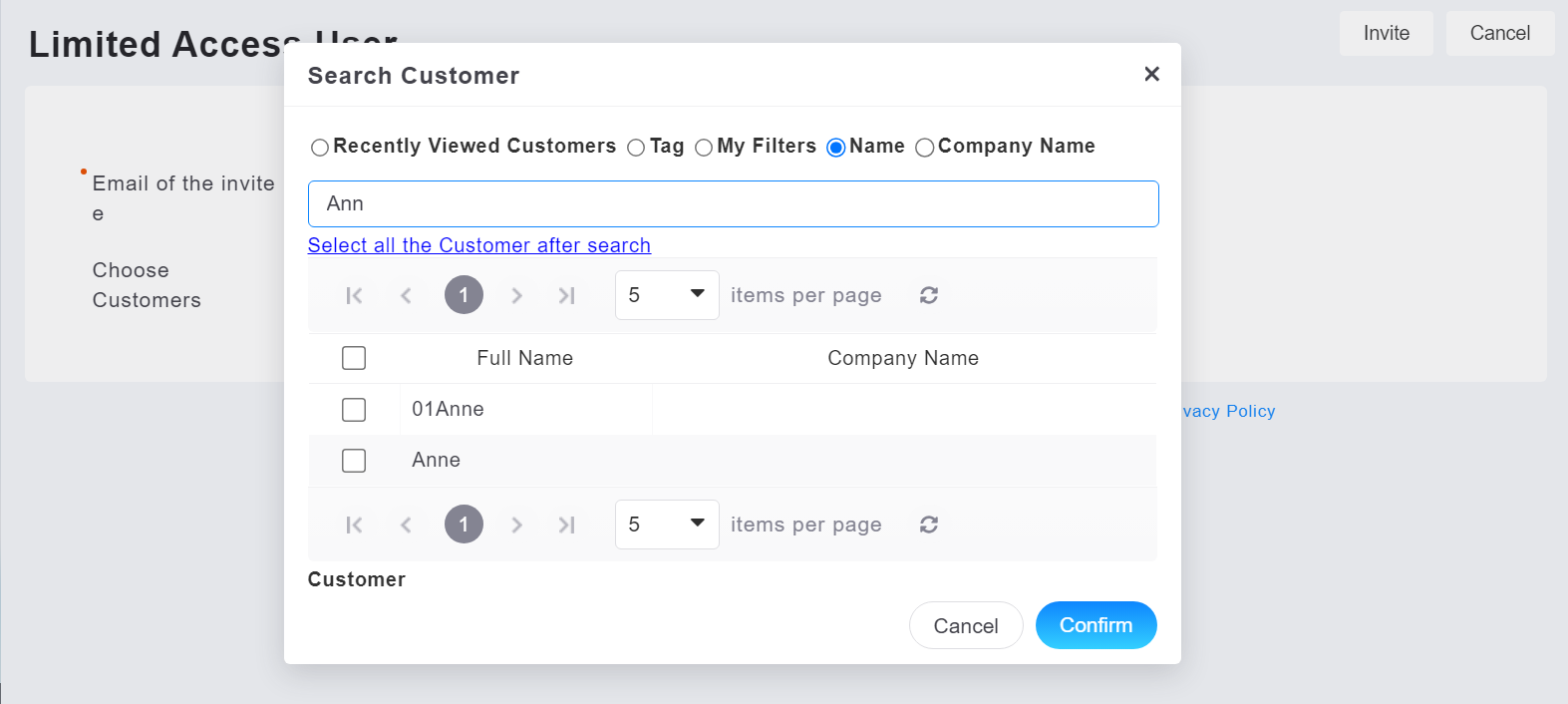Click the bottom refresh icon
The image size is (1568, 704).
pos(929,525)
